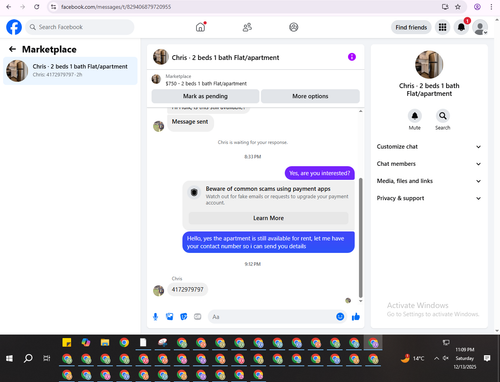Open the Groups icon in top nav
This screenshot has width=500, height=382.
point(293,27)
